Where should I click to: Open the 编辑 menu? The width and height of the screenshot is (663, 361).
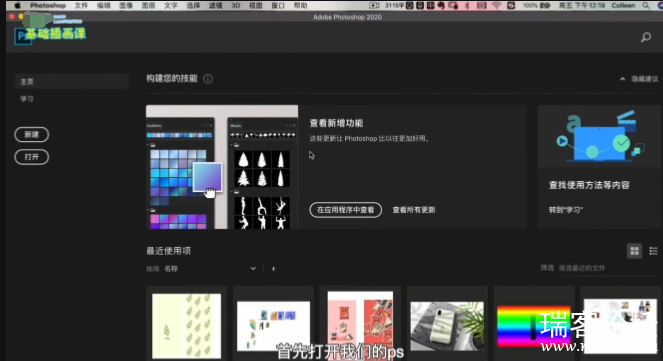point(103,5)
